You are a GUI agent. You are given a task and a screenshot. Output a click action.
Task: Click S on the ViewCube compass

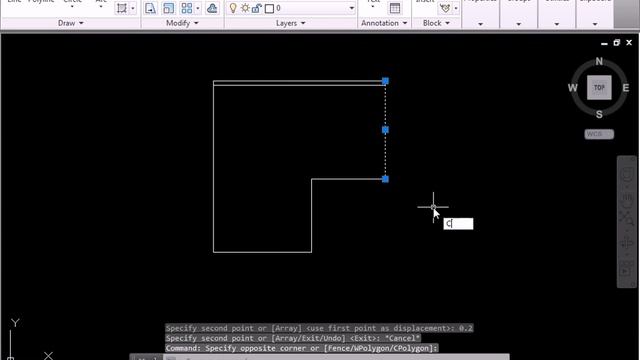point(599,115)
